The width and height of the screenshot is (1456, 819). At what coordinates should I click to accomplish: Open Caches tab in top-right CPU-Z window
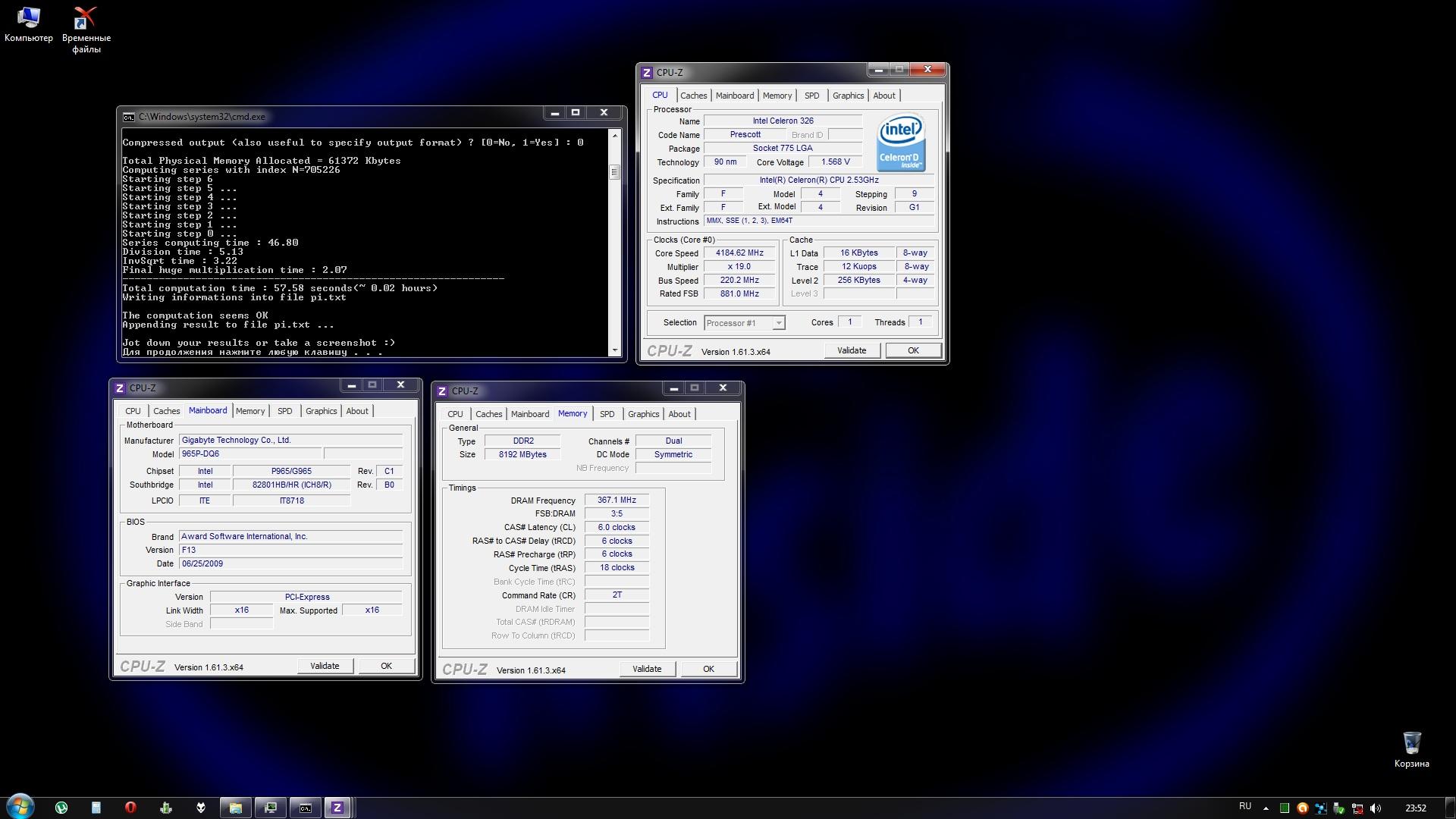[x=693, y=96]
